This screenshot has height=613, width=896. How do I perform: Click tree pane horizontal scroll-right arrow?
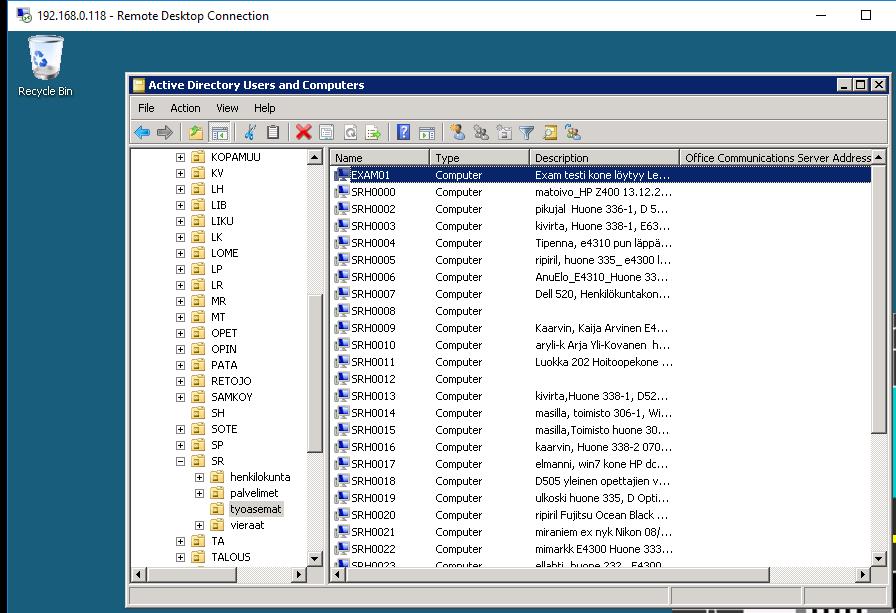point(298,574)
